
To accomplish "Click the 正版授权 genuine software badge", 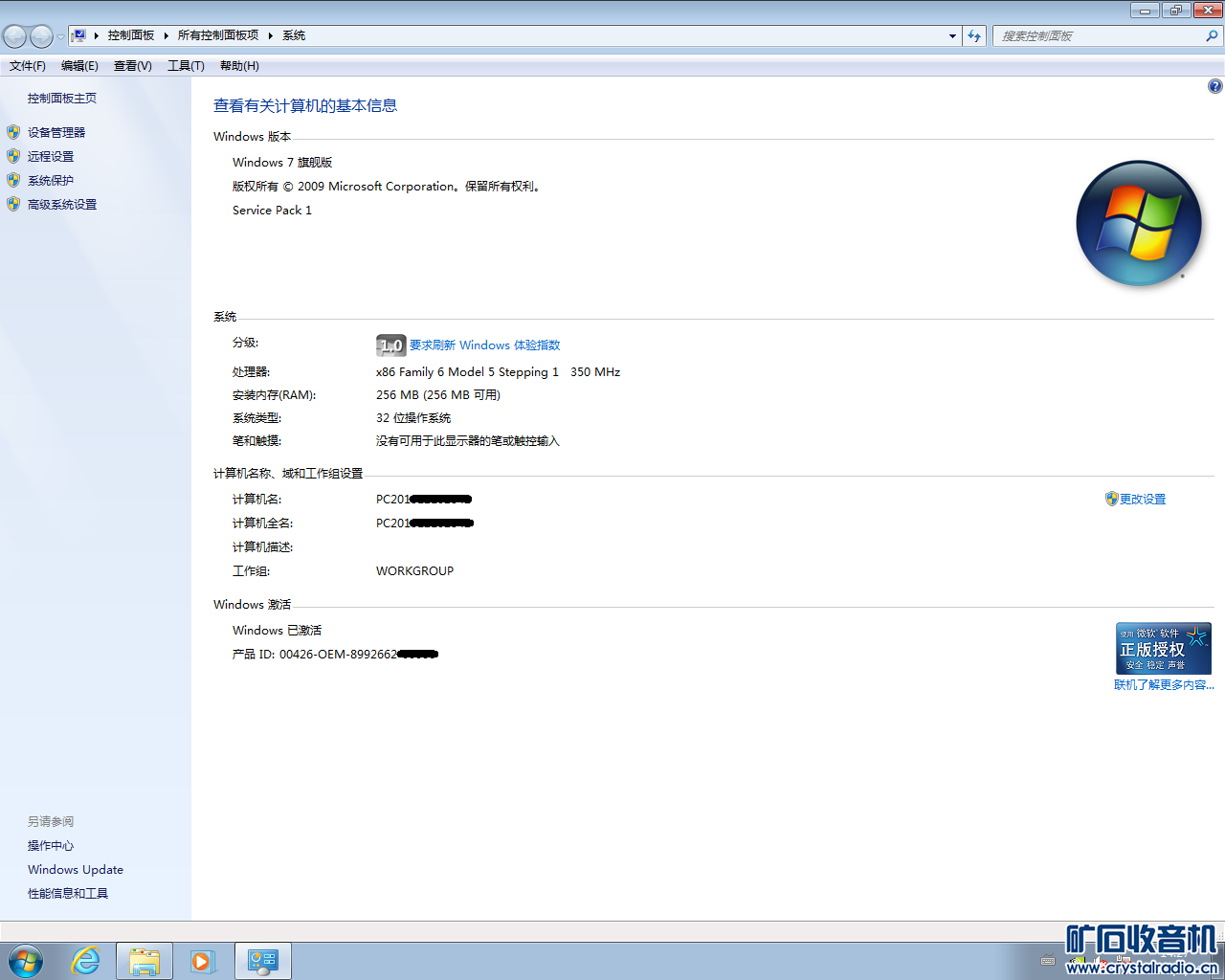I will point(1164,649).
